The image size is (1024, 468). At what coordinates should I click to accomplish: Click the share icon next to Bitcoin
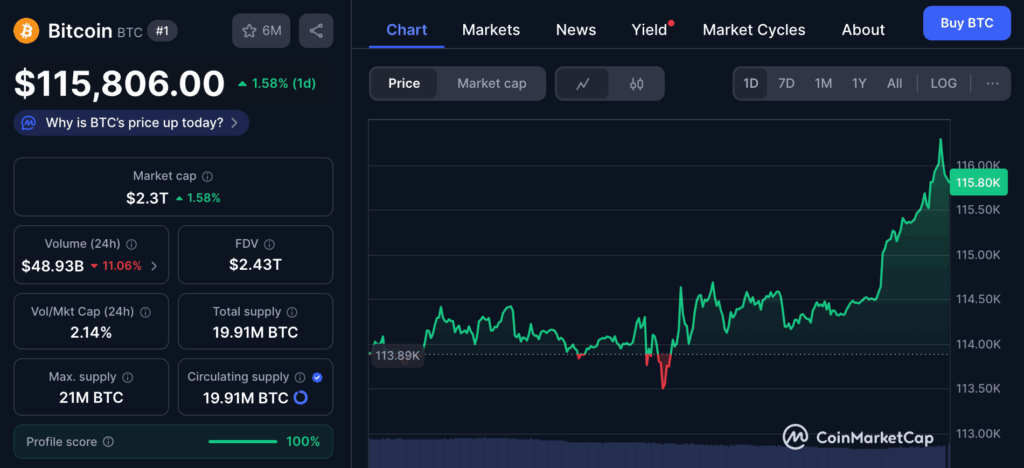pos(316,31)
